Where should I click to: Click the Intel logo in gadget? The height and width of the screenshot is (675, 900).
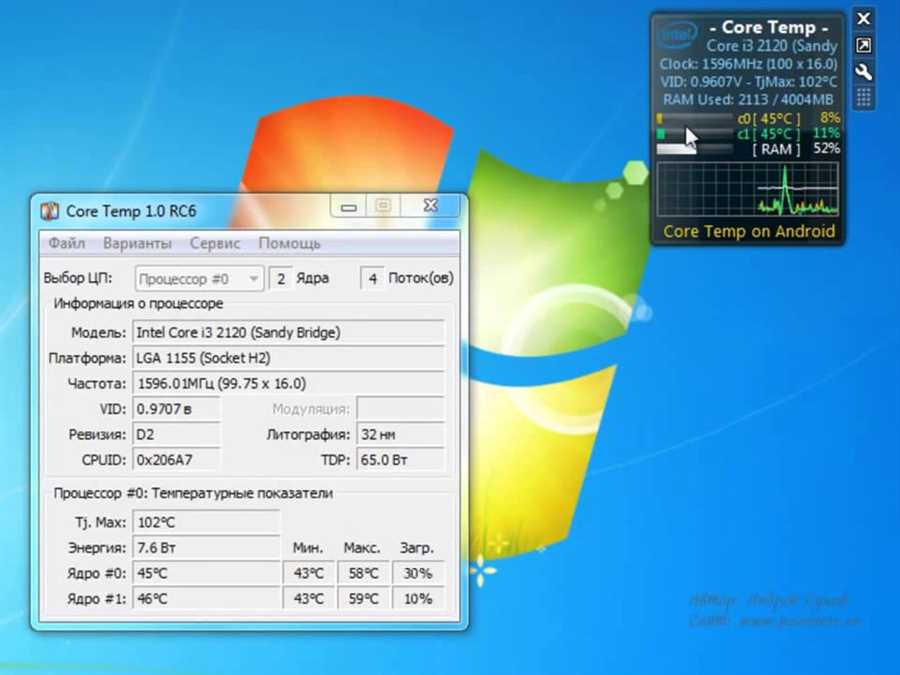point(677,36)
